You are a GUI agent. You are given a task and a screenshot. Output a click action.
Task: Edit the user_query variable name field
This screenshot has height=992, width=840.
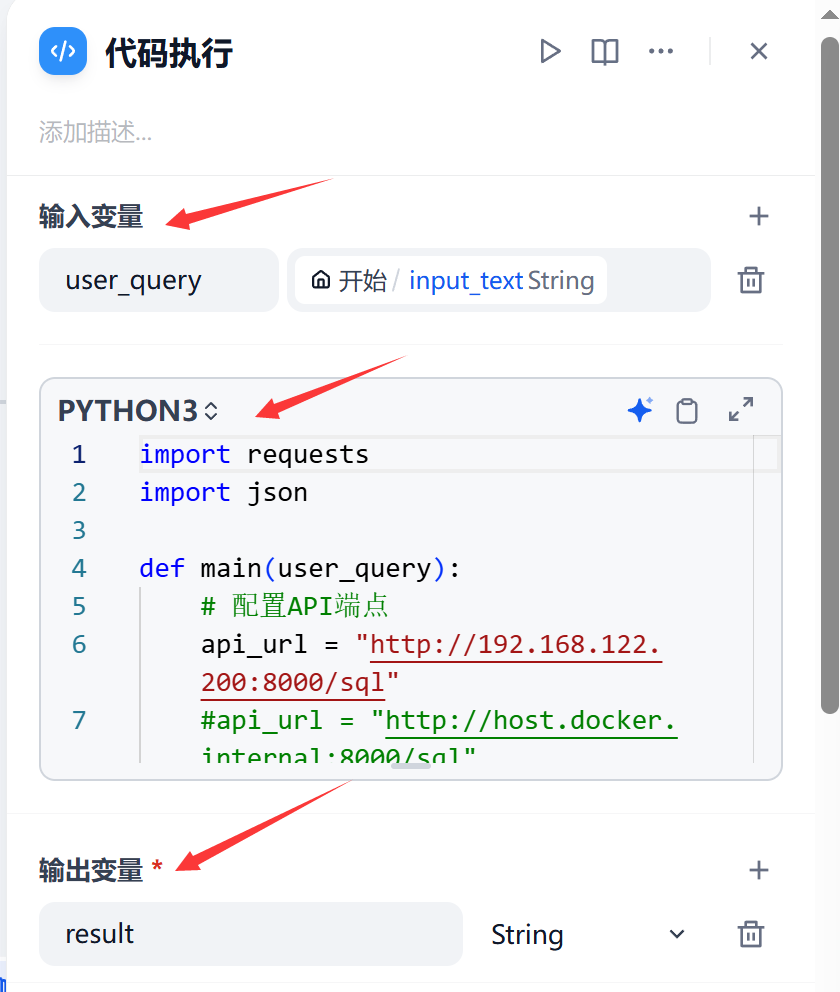click(x=159, y=280)
